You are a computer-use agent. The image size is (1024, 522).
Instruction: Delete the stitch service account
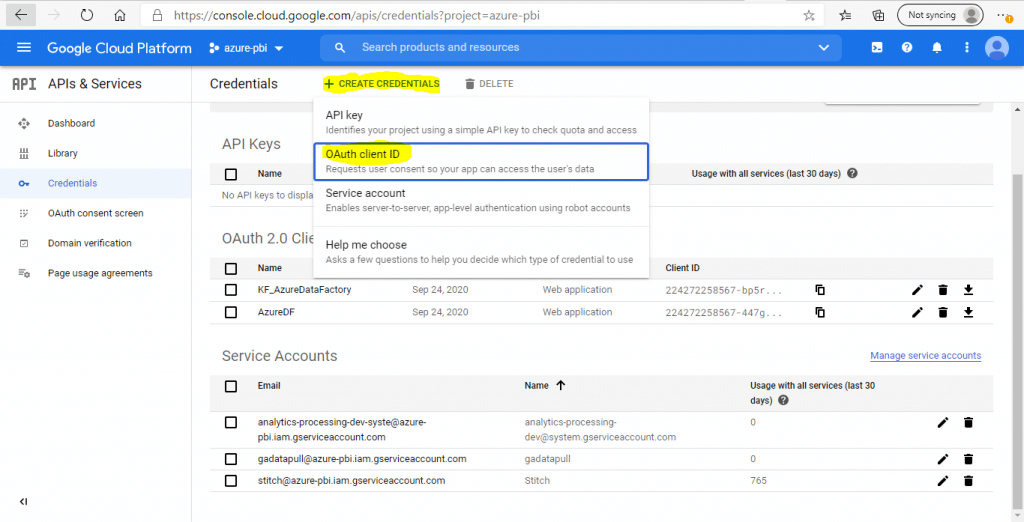(968, 481)
